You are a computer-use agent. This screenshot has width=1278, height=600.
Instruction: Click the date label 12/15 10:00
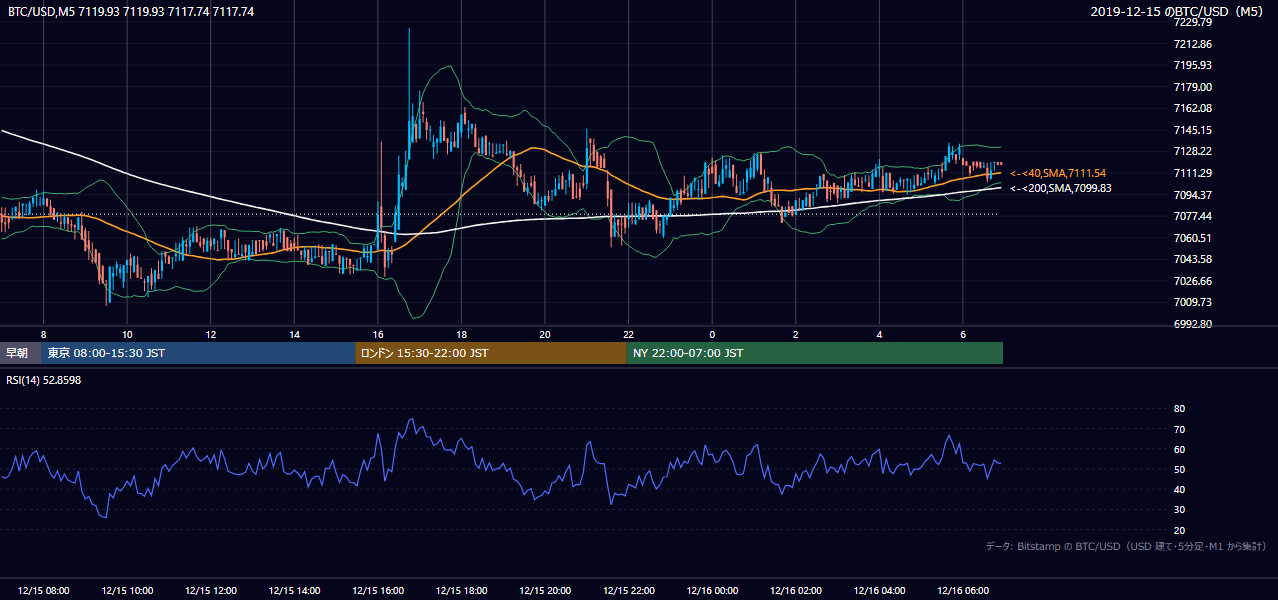(127, 591)
